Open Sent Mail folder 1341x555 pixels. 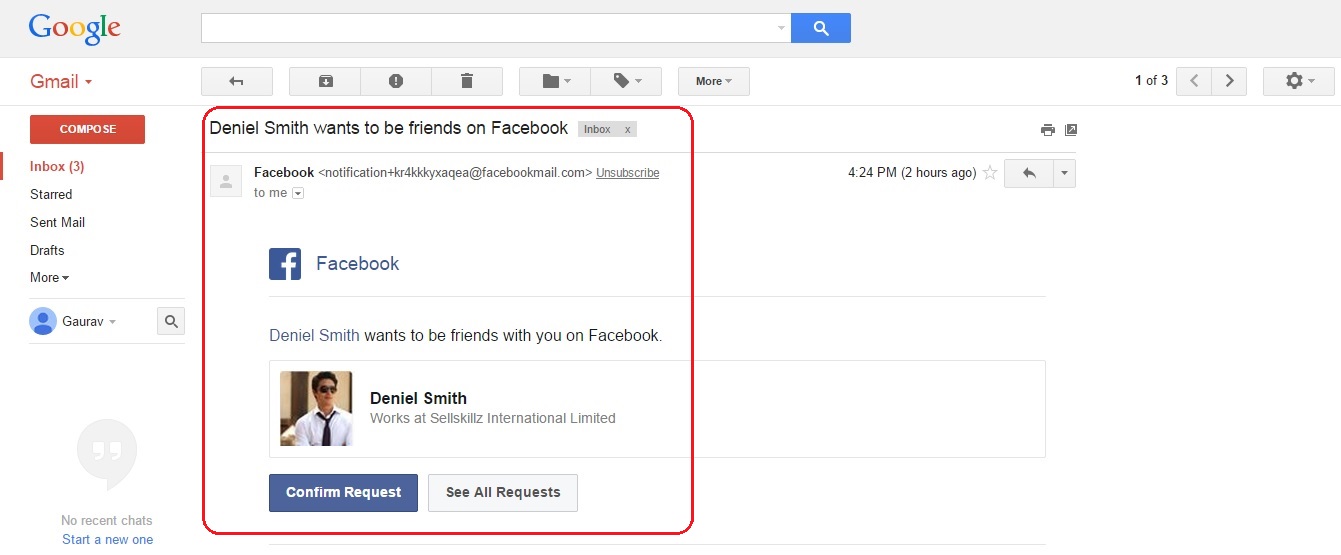click(x=58, y=222)
